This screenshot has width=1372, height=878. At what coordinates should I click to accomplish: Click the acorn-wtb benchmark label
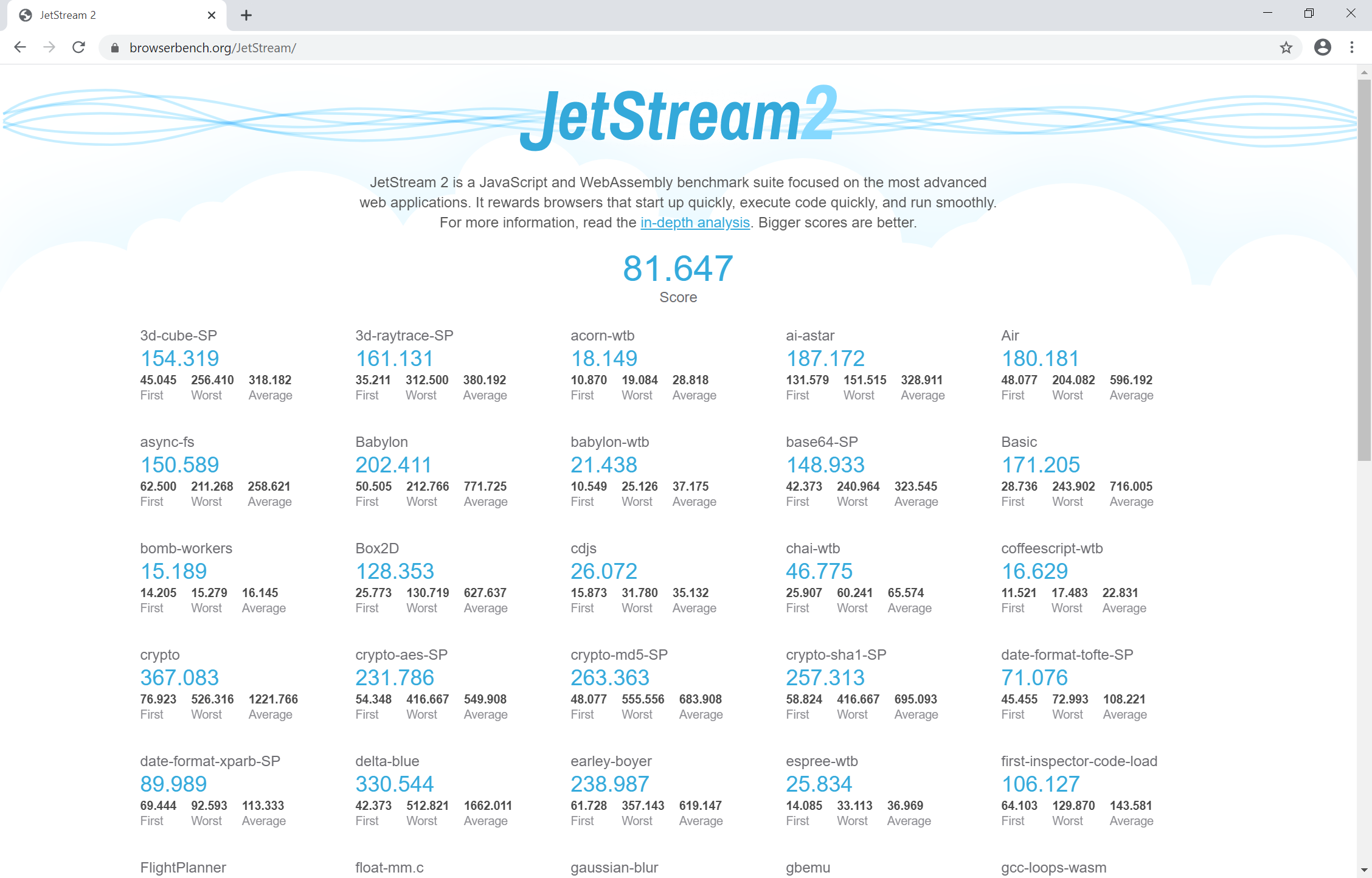pyautogui.click(x=602, y=336)
